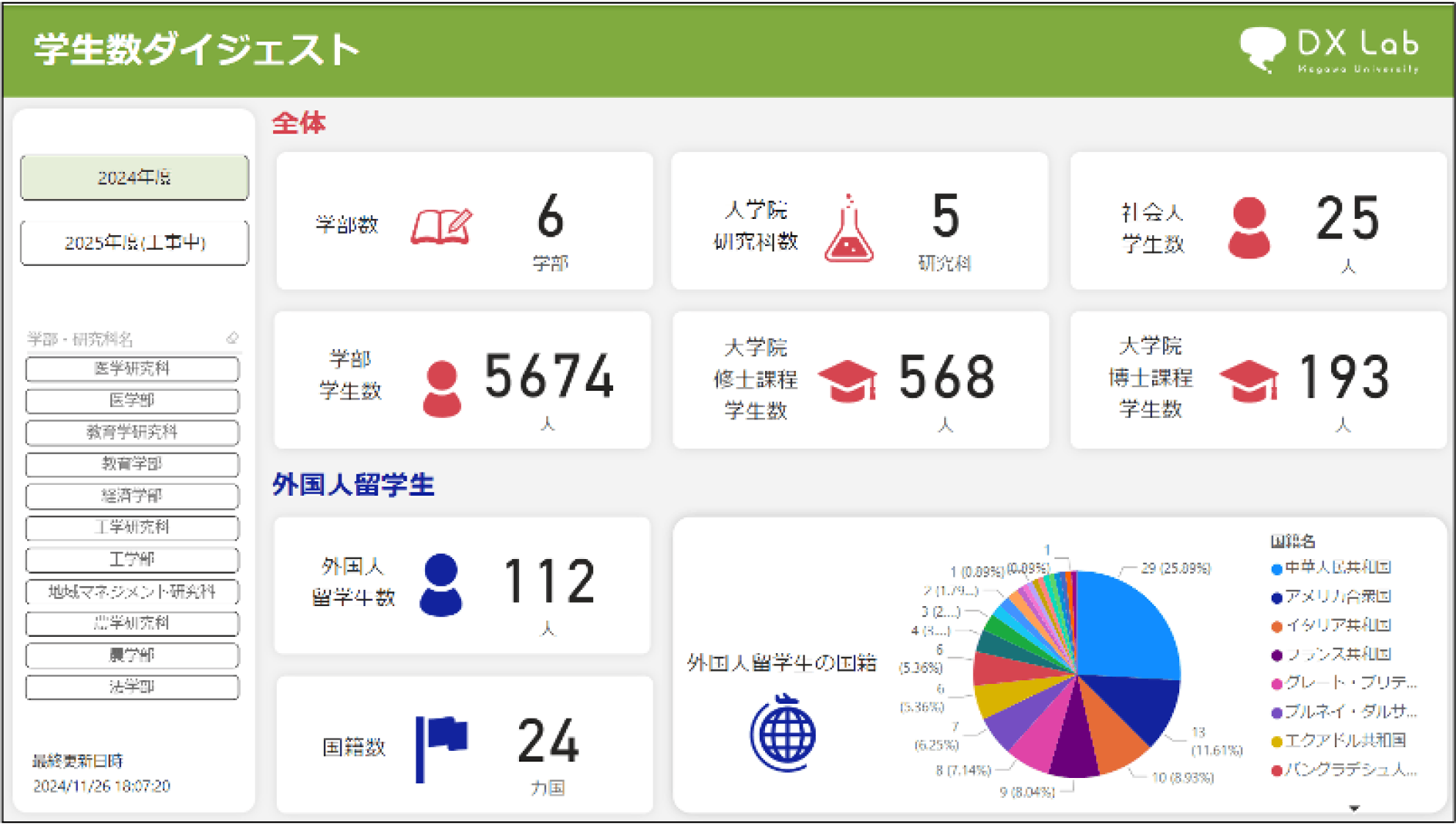Filter by 医学研究科
Image resolution: width=1456 pixels, height=825 pixels.
132,368
